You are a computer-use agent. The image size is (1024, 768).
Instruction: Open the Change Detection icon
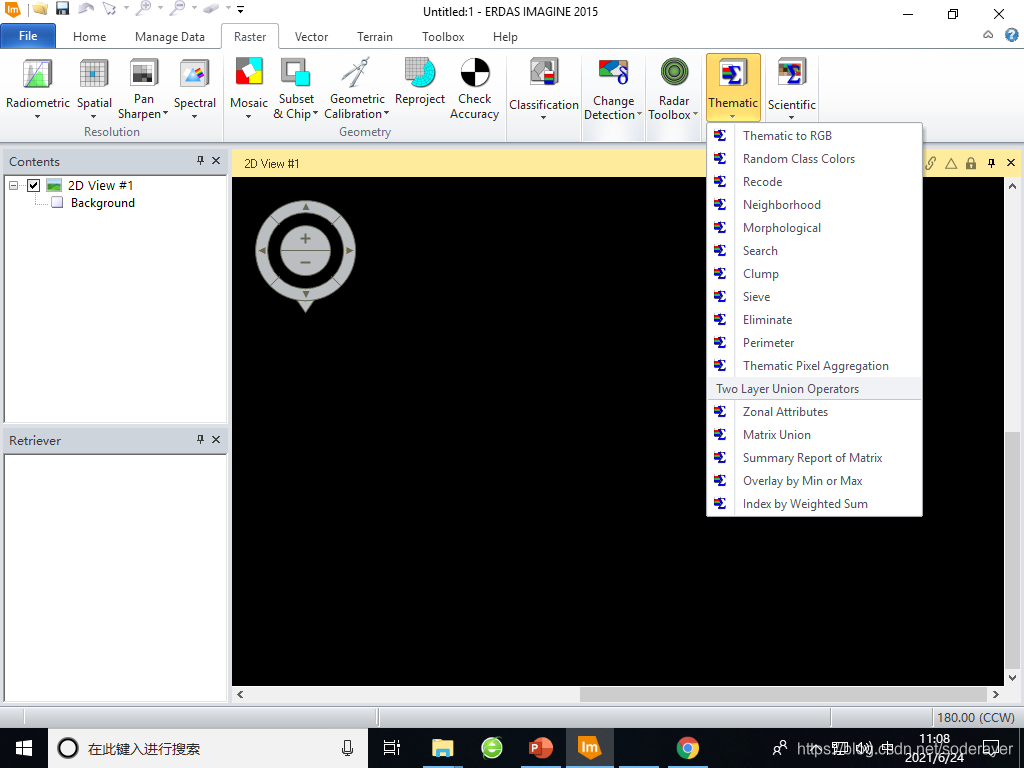613,72
